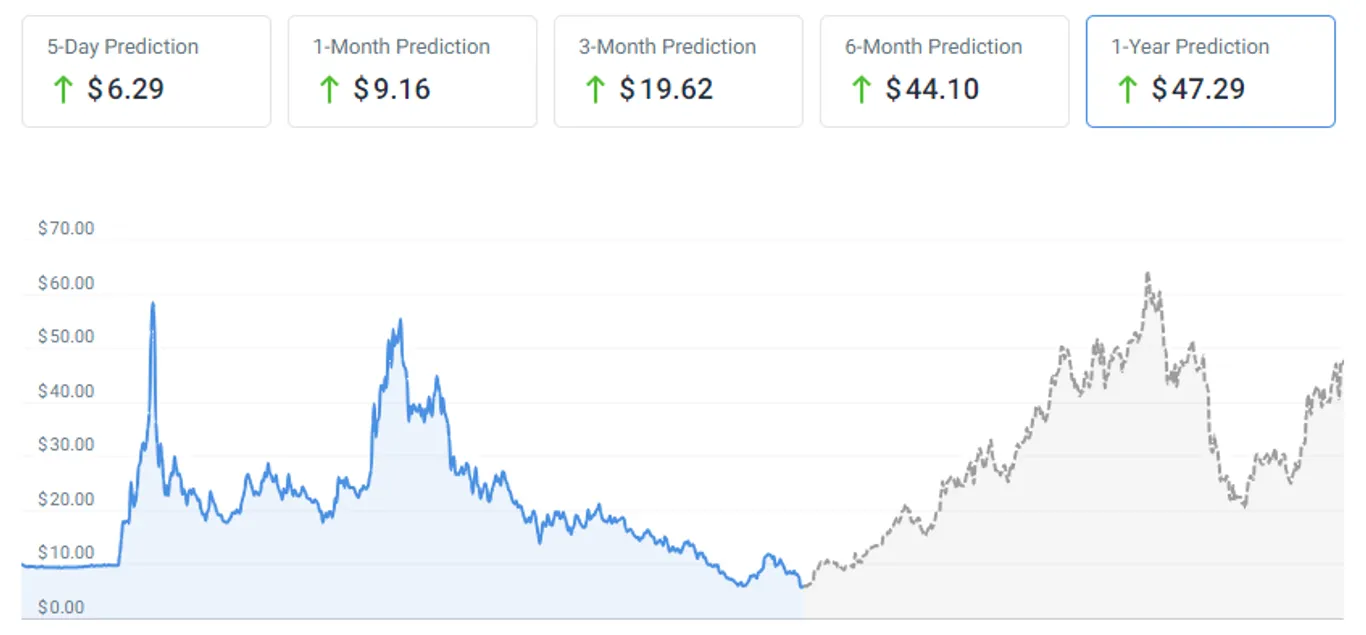Viewport: 1366px width, 635px height.
Task: Click the green arrow beside $9.16
Action: tap(328, 90)
